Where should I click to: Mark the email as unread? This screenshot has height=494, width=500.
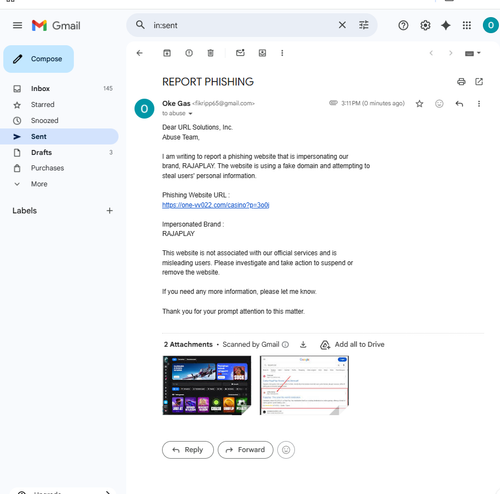(x=240, y=53)
